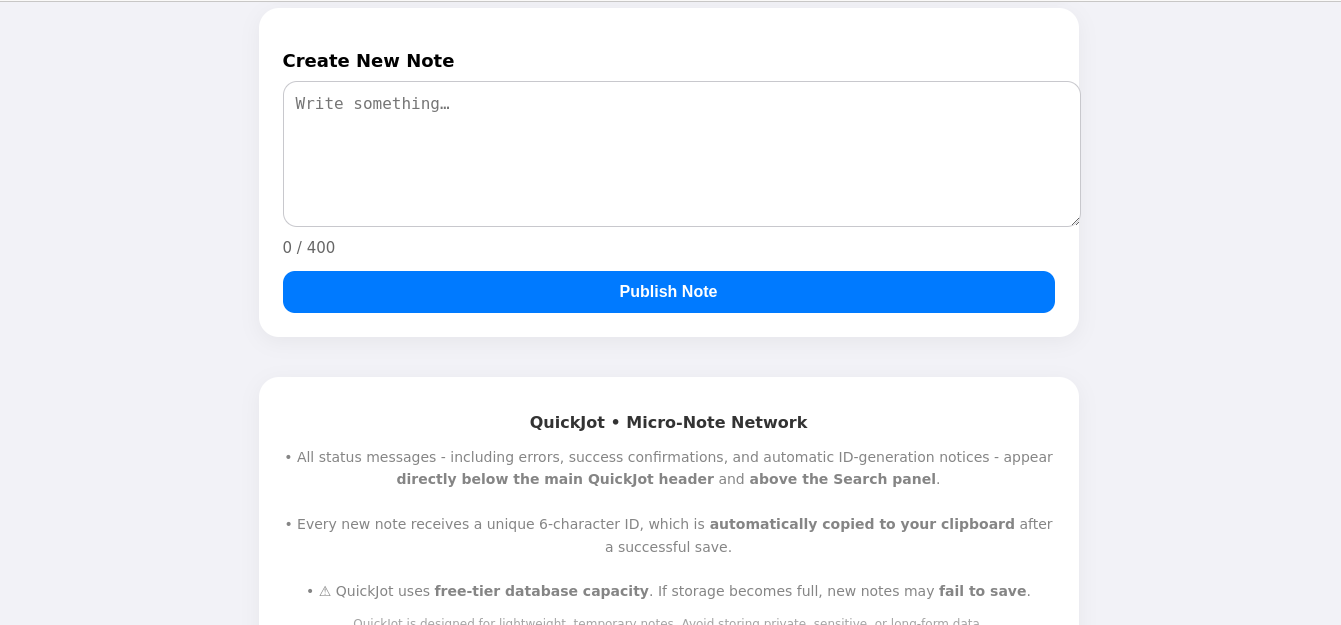Select the Create New Note heading
This screenshot has width=1341, height=625.
pyautogui.click(x=368, y=61)
